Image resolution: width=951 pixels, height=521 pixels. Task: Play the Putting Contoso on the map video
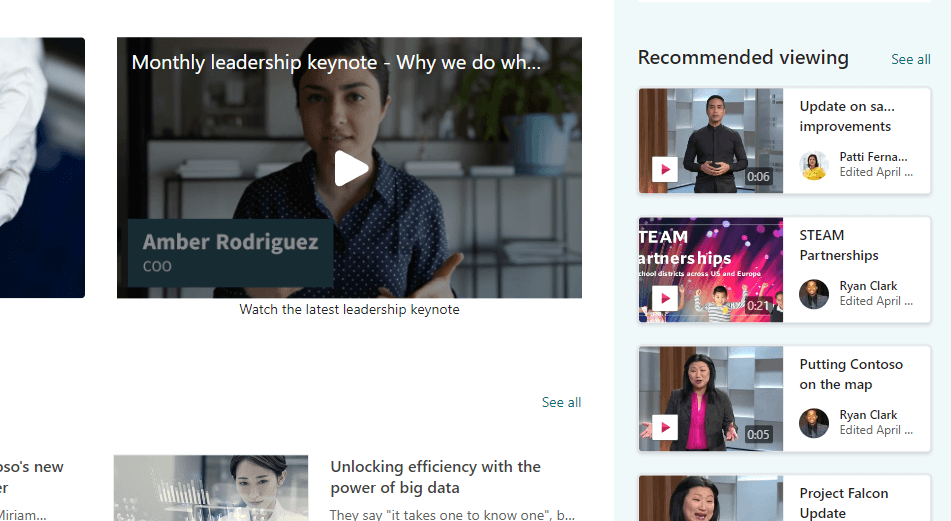pos(665,427)
